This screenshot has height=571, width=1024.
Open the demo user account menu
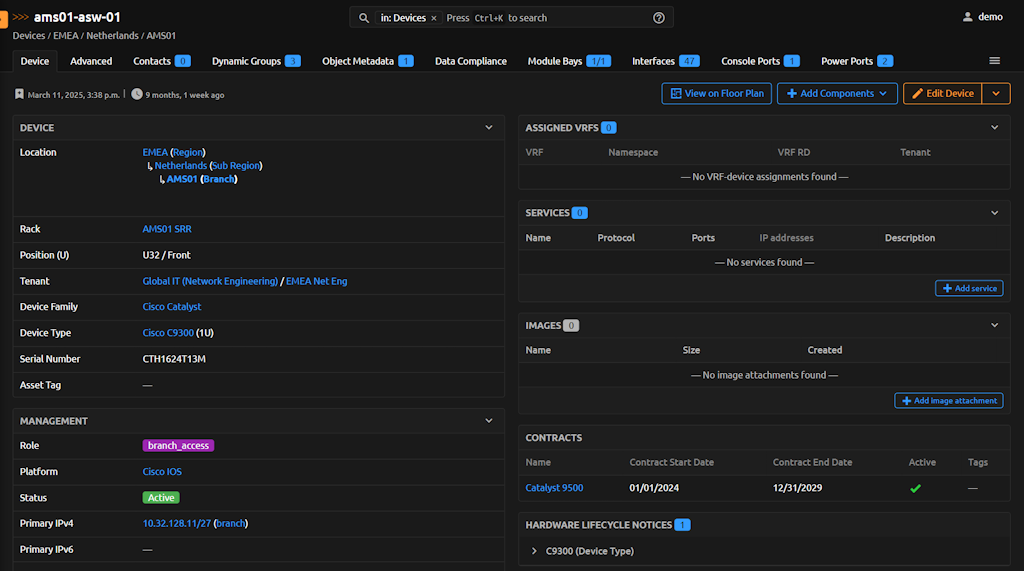tap(982, 17)
